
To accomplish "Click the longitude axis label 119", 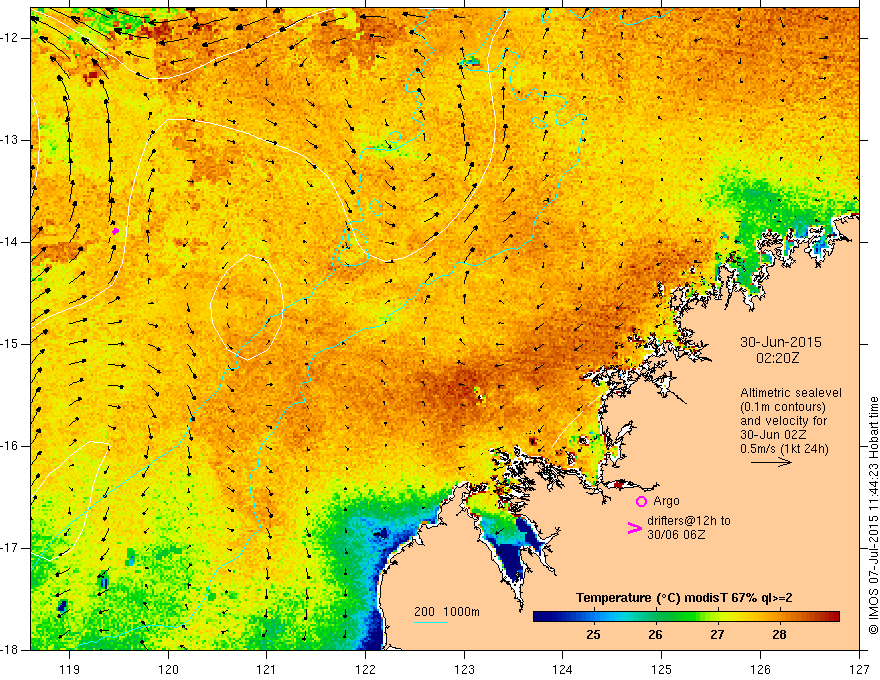I will [x=70, y=669].
